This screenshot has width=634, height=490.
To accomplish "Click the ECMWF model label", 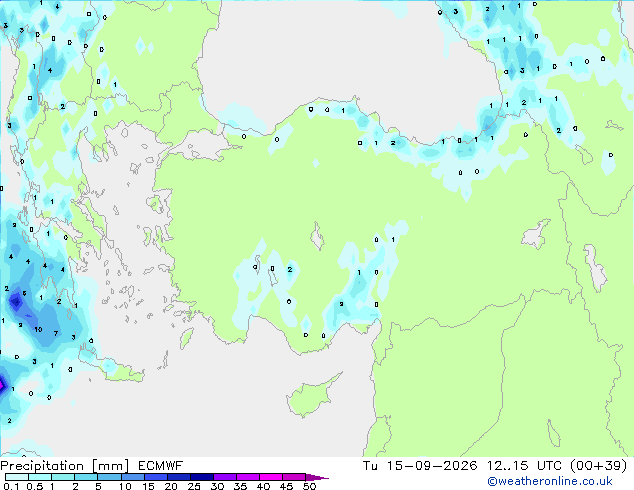I will pyautogui.click(x=160, y=466).
